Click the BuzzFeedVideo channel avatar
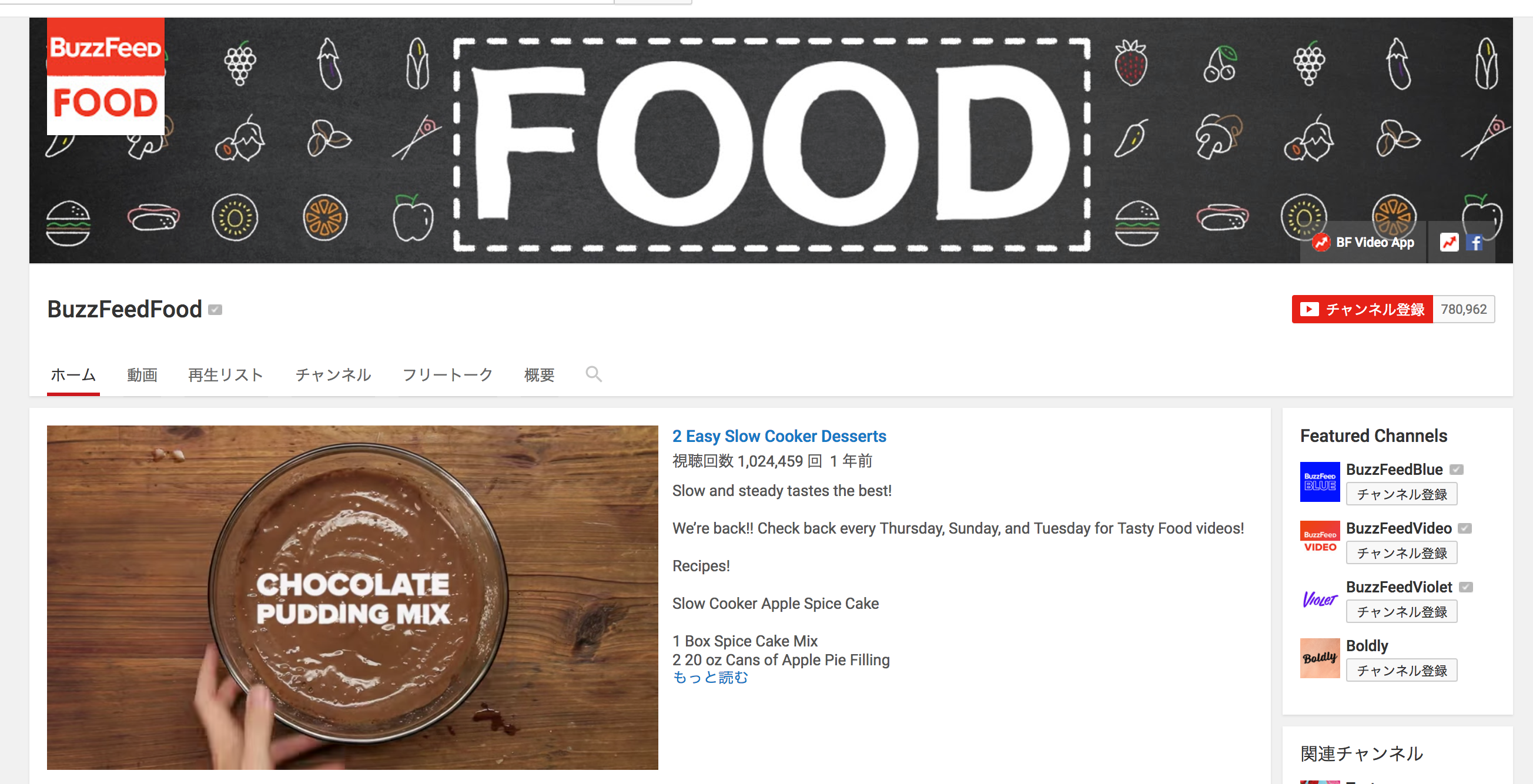Screen dimensions: 1533x784 1320,541
